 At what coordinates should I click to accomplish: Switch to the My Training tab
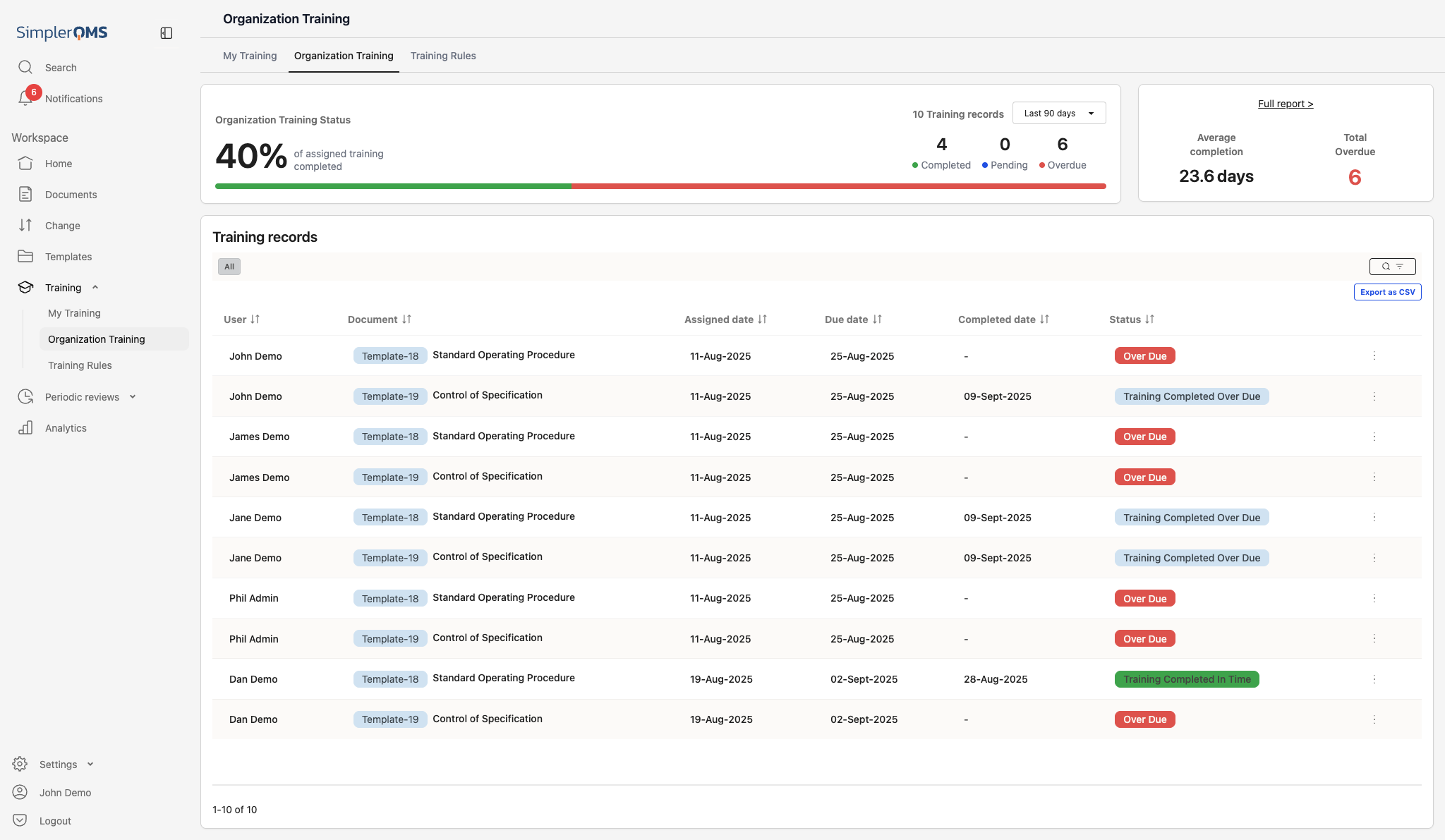250,56
